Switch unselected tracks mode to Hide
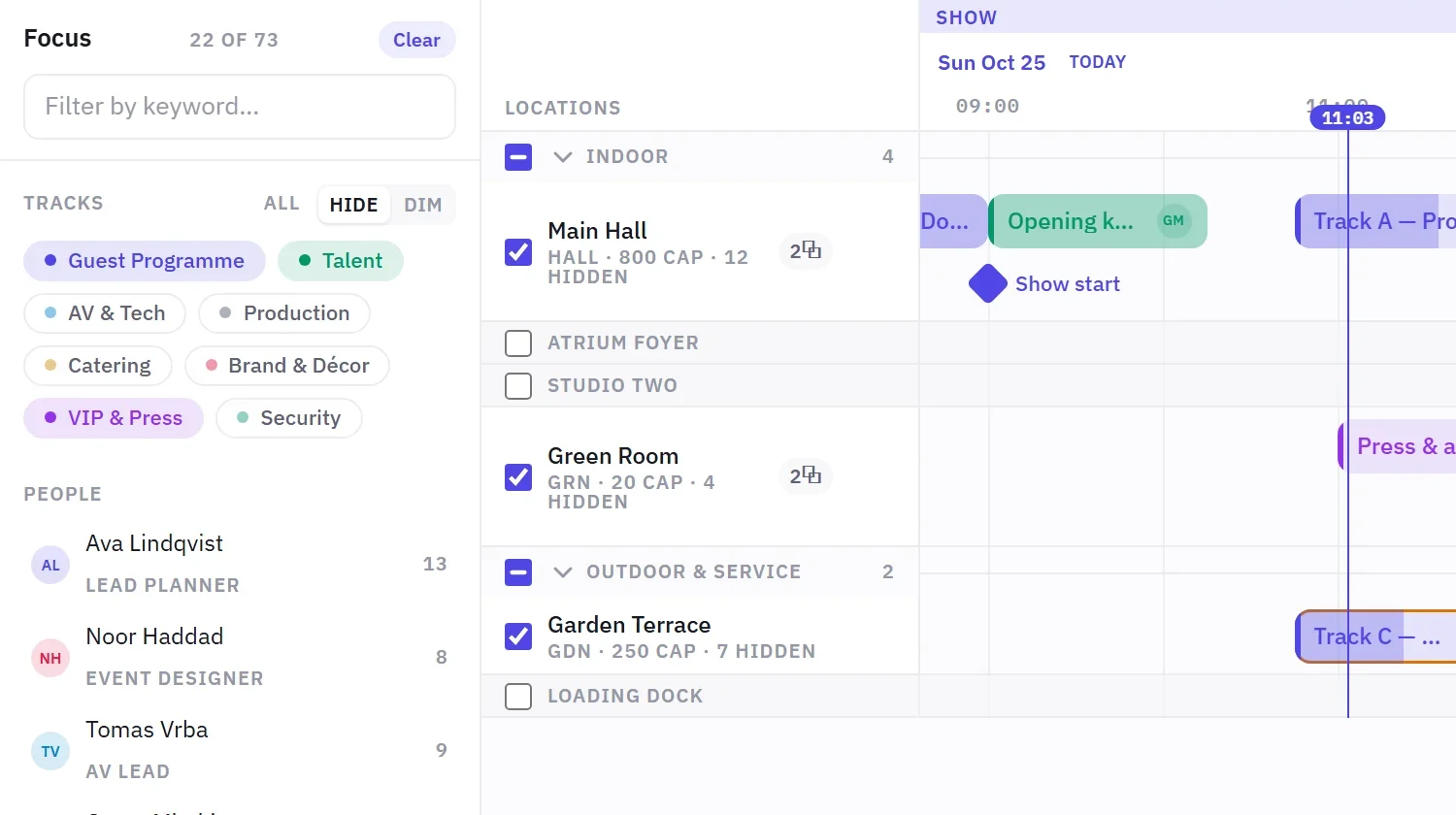The height and width of the screenshot is (815, 1456). pyautogui.click(x=353, y=205)
